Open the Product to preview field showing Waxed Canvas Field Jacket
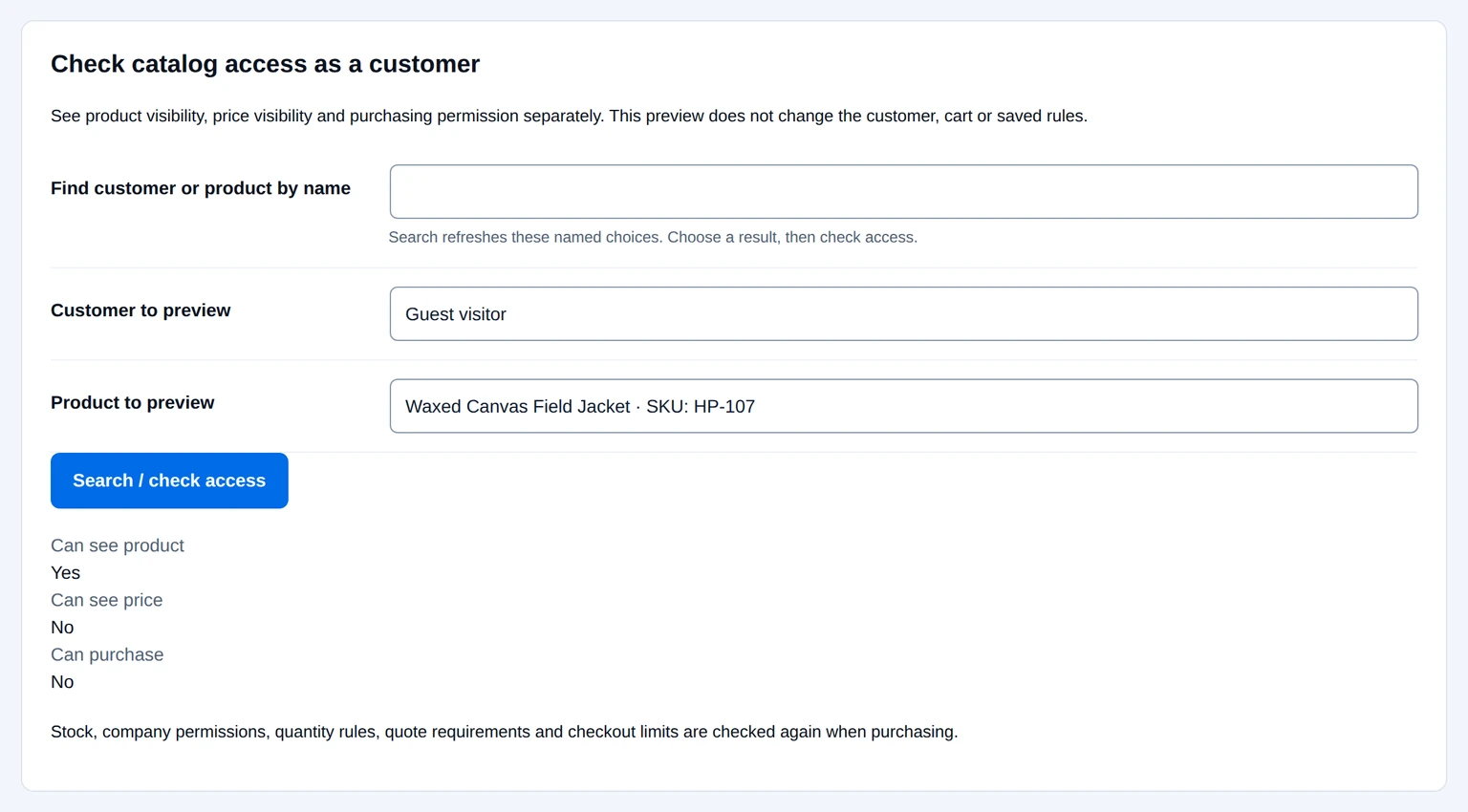Image resolution: width=1468 pixels, height=812 pixels. (903, 406)
